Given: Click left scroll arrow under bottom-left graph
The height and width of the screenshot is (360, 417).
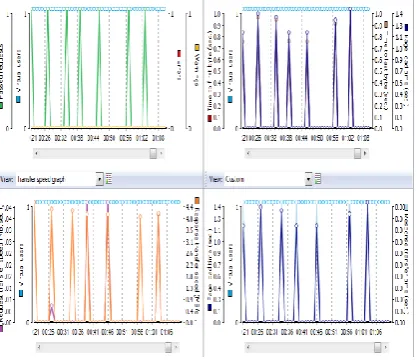Looking at the screenshot, I should click(39, 347).
